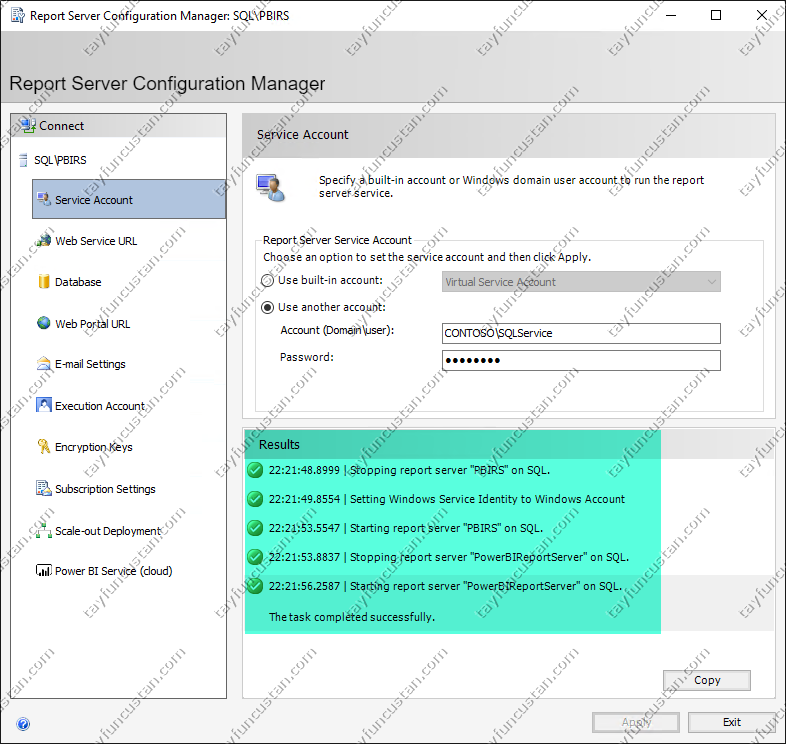Viewport: 786px width, 744px height.
Task: Exit the configuration manager
Action: point(731,722)
